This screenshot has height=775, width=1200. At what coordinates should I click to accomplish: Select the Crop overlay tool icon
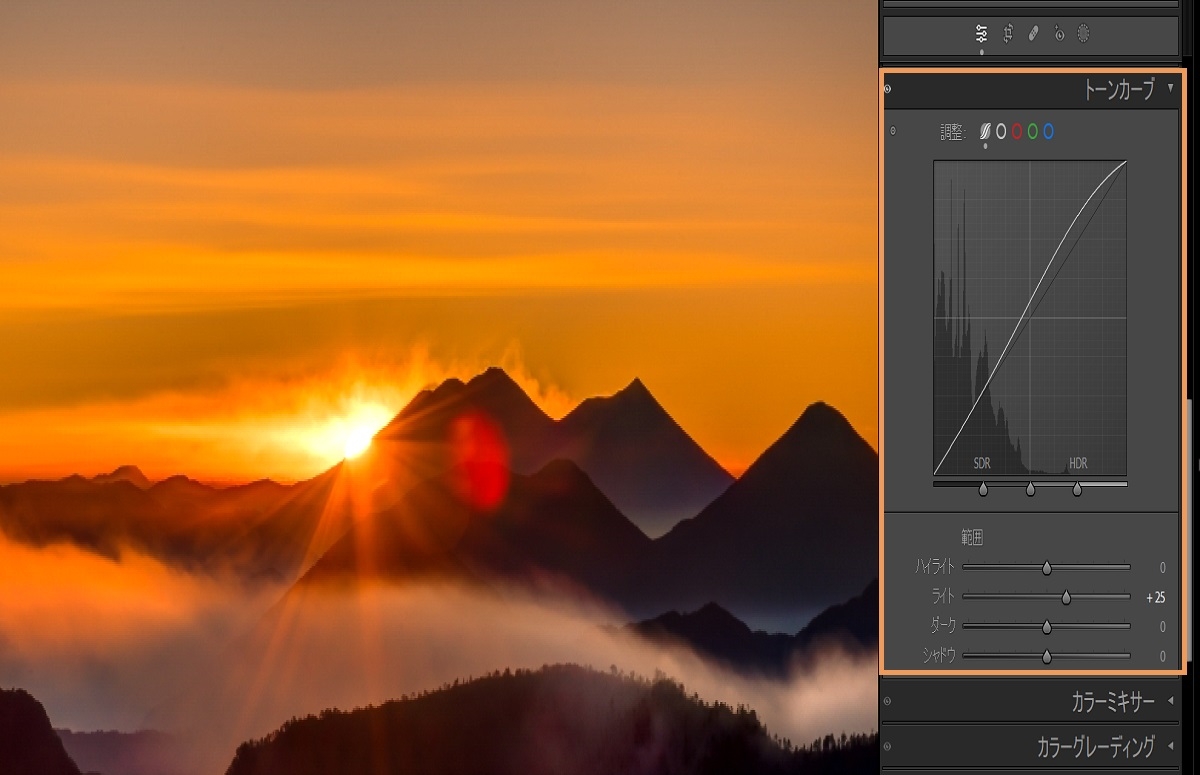coord(1008,34)
